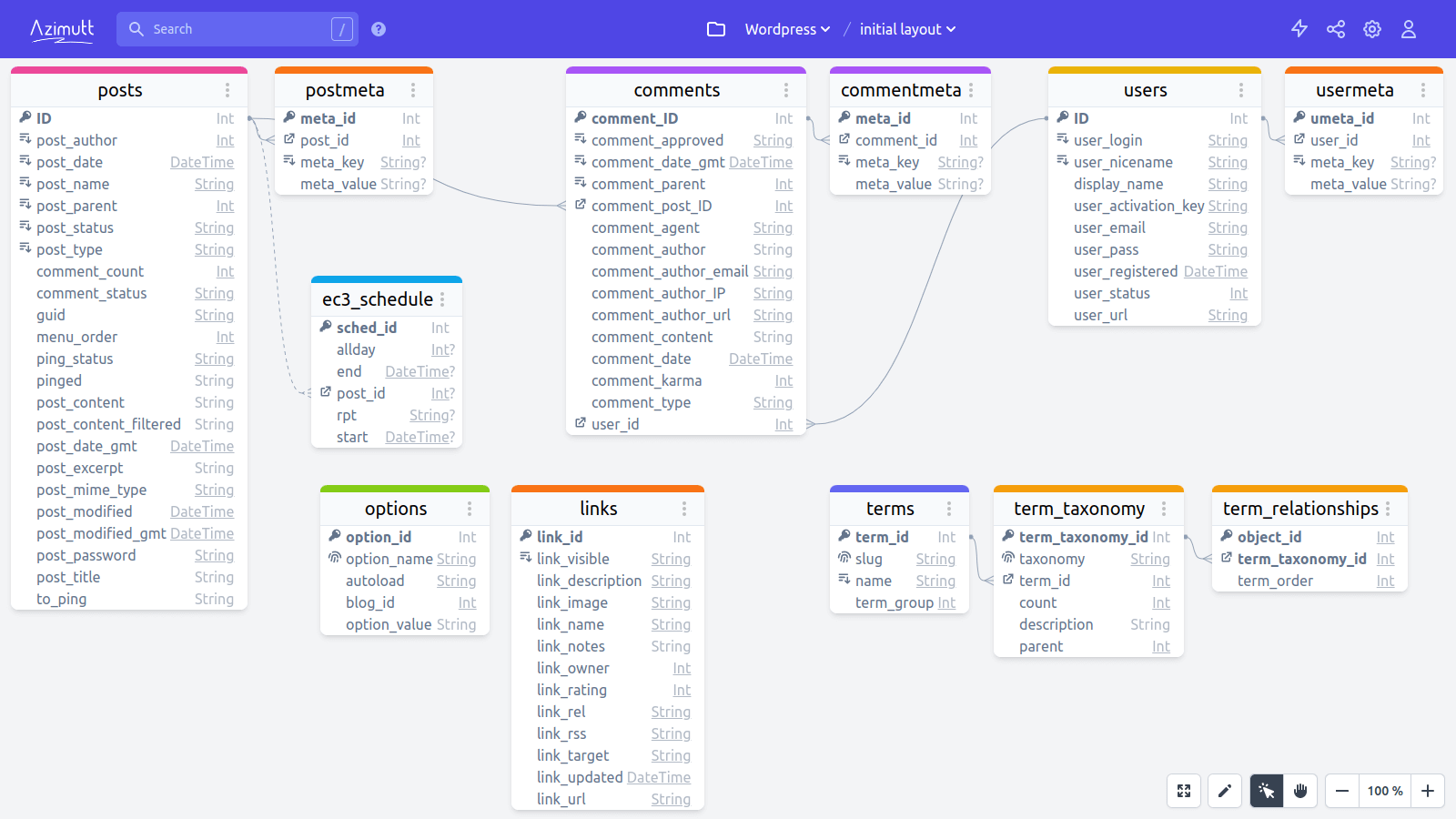Open the settings gear icon
1456x819 pixels.
1372,28
